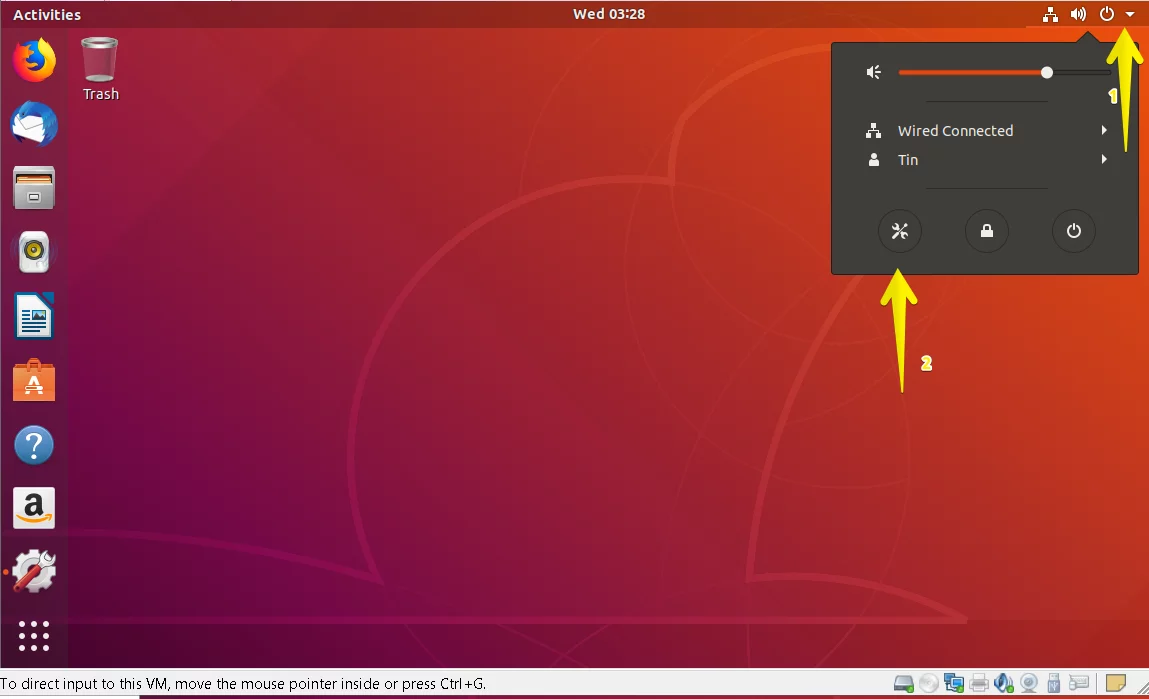Image resolution: width=1149 pixels, height=699 pixels.
Task: Open the clock calendar Wed 03:28
Action: [x=609, y=14]
